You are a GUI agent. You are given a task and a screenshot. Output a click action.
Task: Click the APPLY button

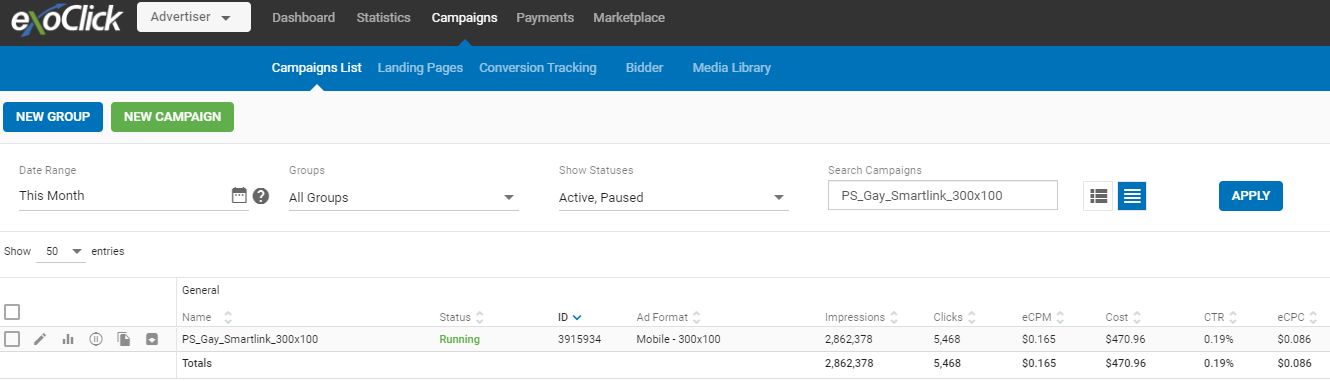1250,196
